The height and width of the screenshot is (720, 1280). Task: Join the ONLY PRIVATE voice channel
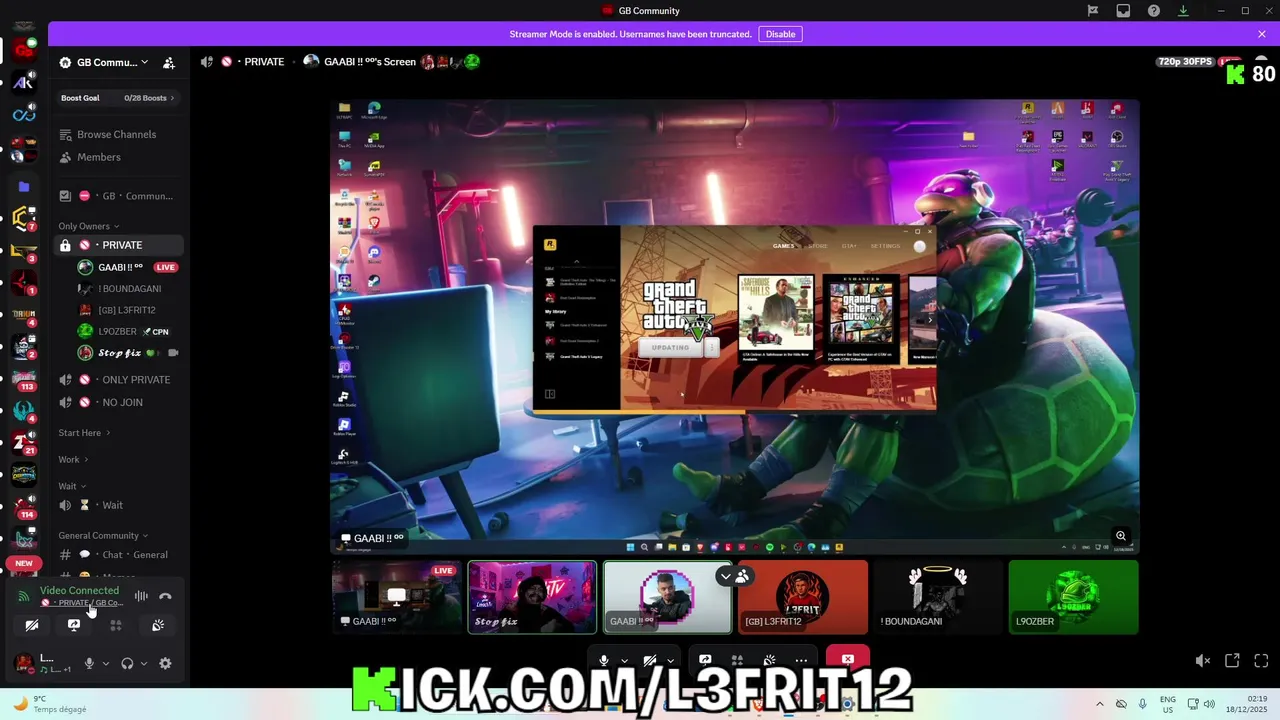point(119,380)
